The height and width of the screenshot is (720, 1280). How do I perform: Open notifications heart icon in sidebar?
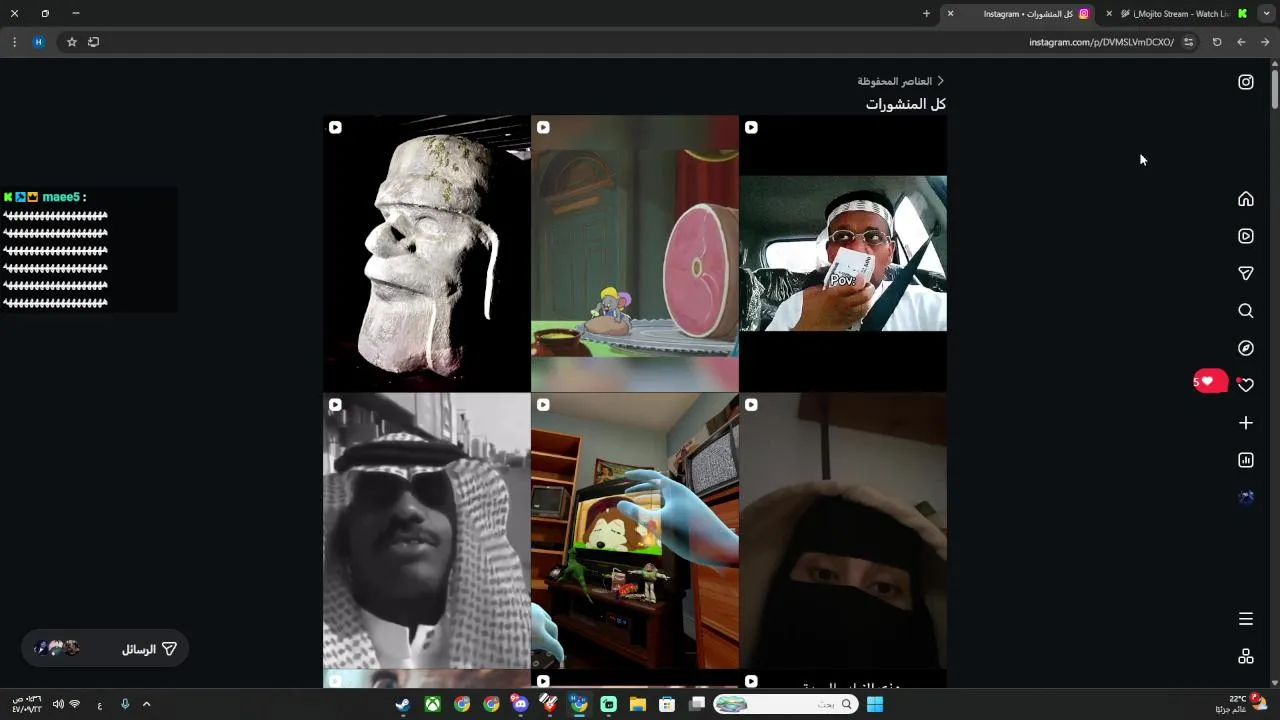coord(1246,385)
